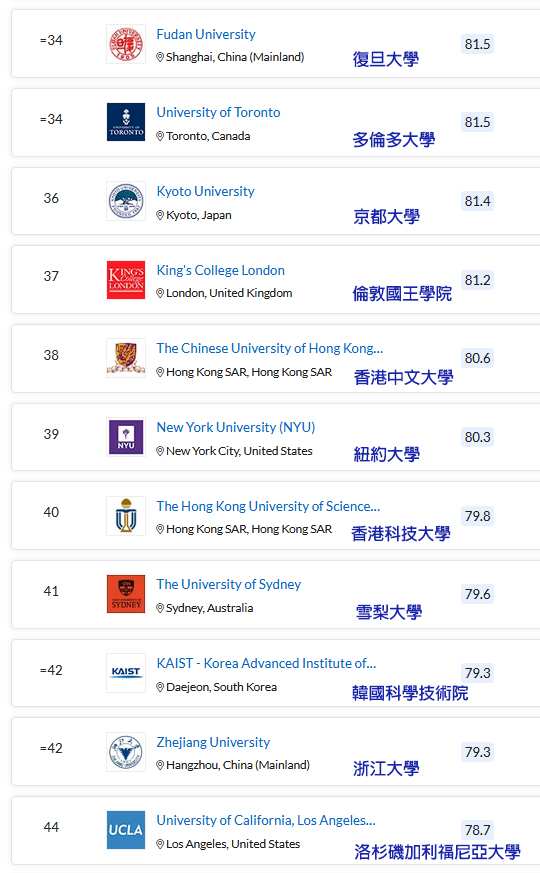Open The Chinese University of Hong Kong link
540x873 pixels.
point(269,349)
